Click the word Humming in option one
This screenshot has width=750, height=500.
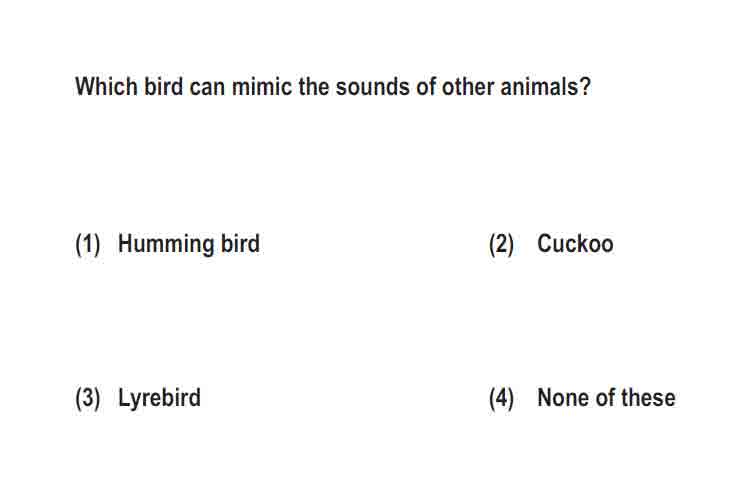(x=165, y=244)
